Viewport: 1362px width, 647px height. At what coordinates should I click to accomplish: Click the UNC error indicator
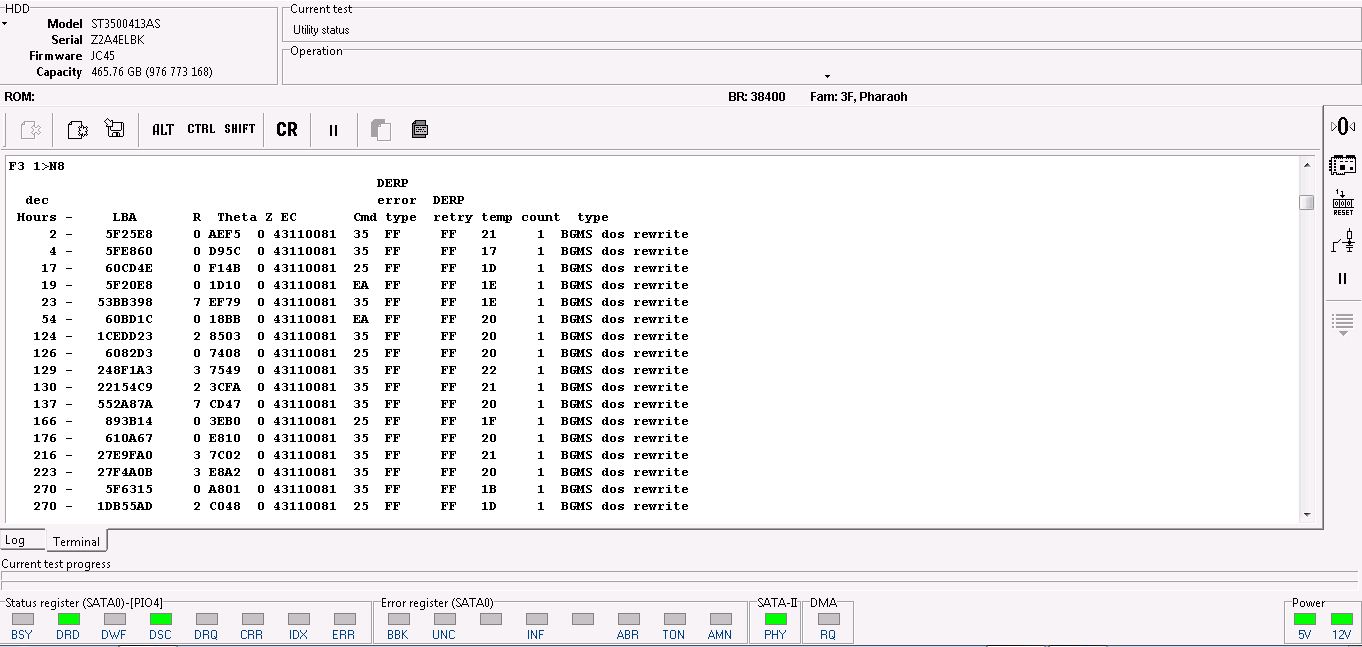[x=444, y=619]
